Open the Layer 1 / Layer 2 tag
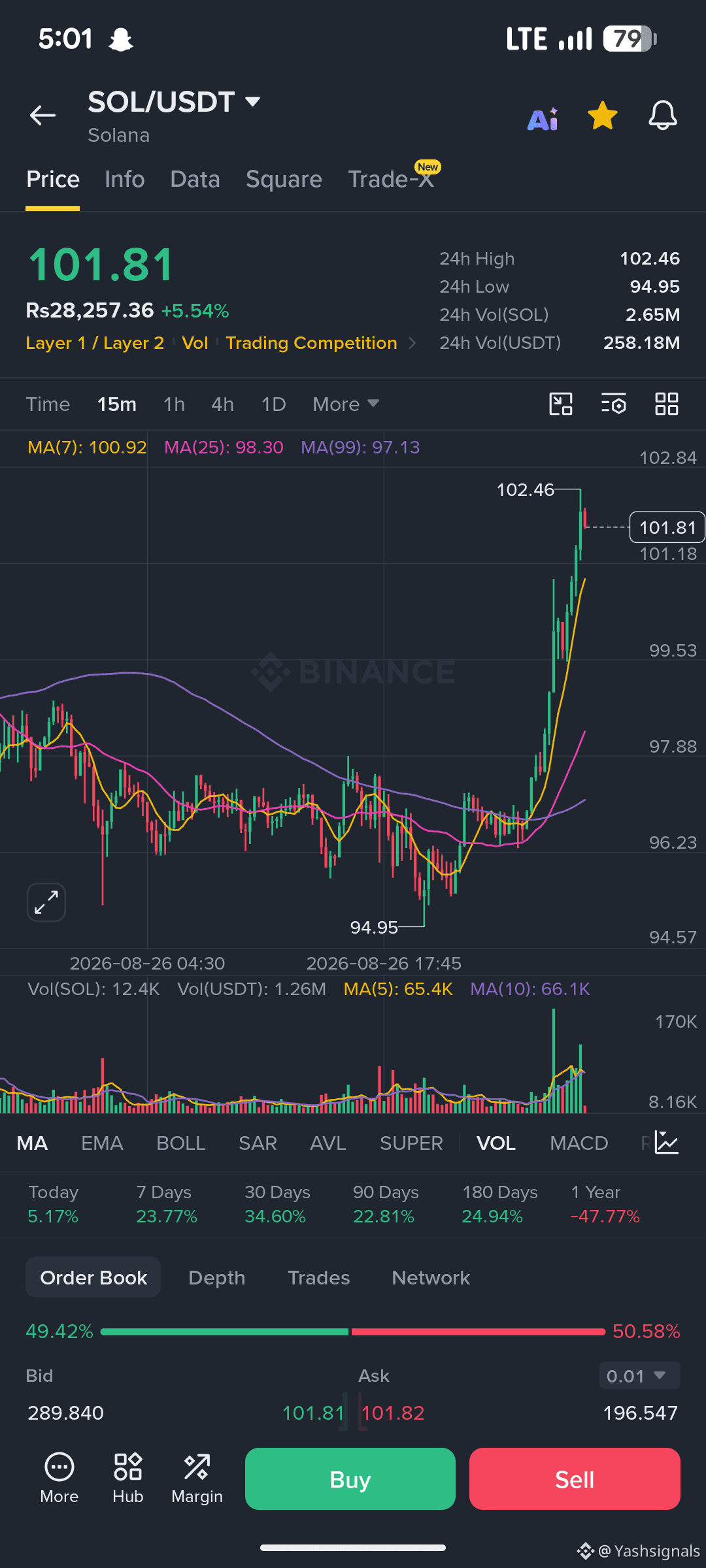This screenshot has height=1568, width=706. pos(95,343)
